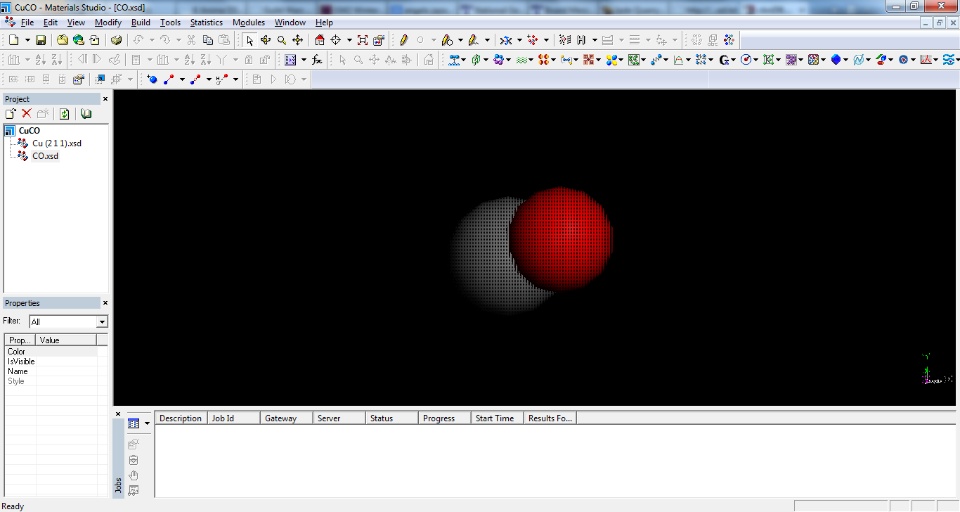Image resolution: width=960 pixels, height=512 pixels.
Task: Select Cu (2 1 1).xsd in project tree
Action: click(x=56, y=143)
